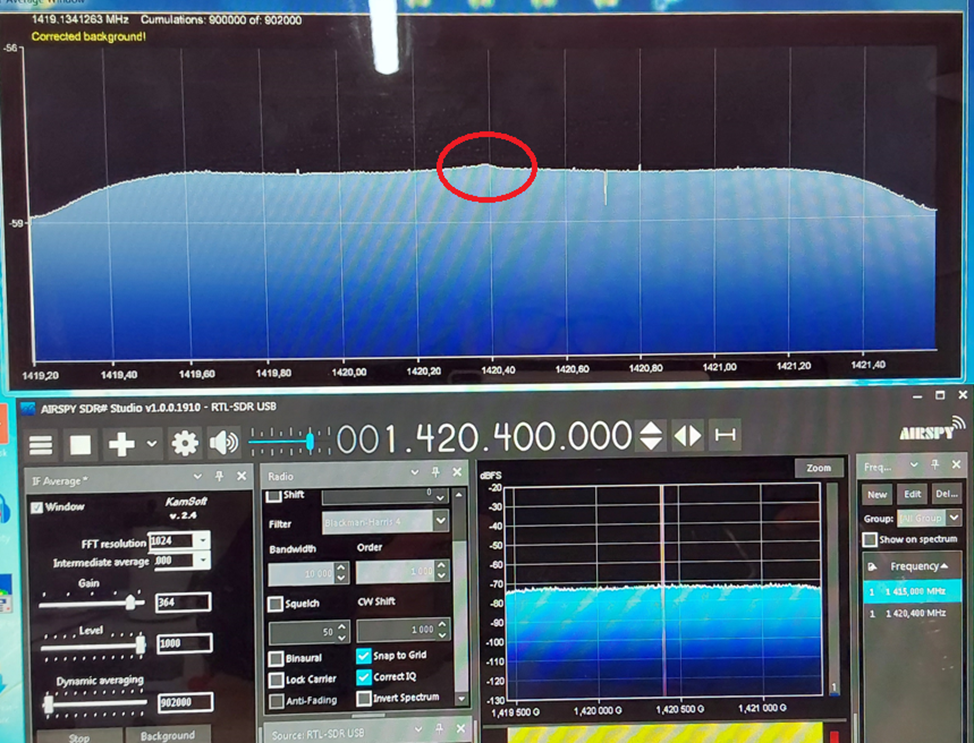Screen dimensions: 974x743
Task: Click the New frequency button
Action: point(877,495)
